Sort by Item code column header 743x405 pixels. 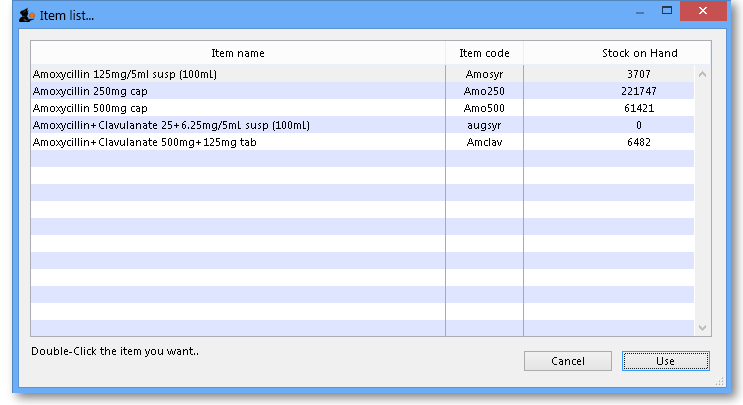[x=484, y=53]
